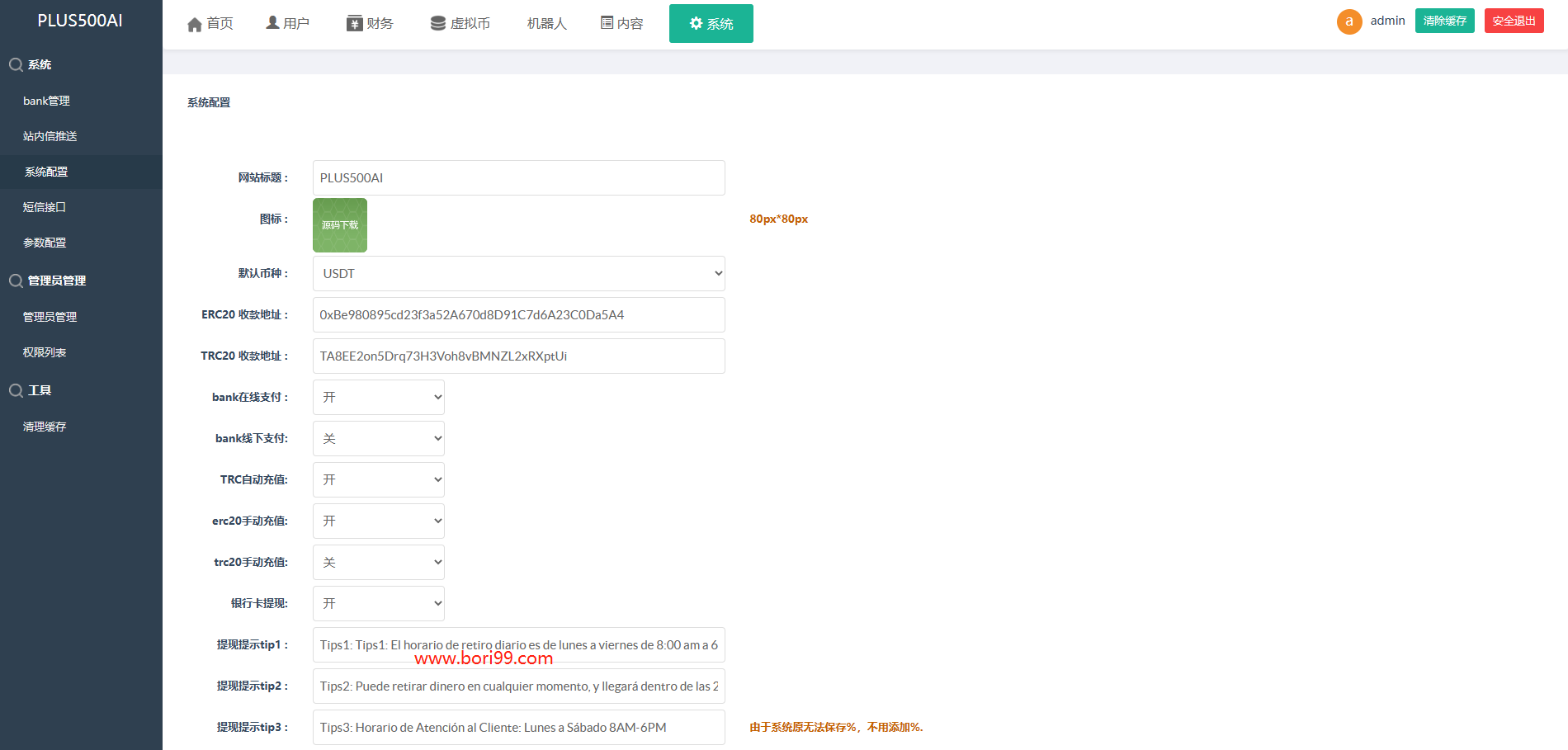Viewport: 1568px width, 750px height.
Task: Click the 图标 field label
Action: click(274, 219)
